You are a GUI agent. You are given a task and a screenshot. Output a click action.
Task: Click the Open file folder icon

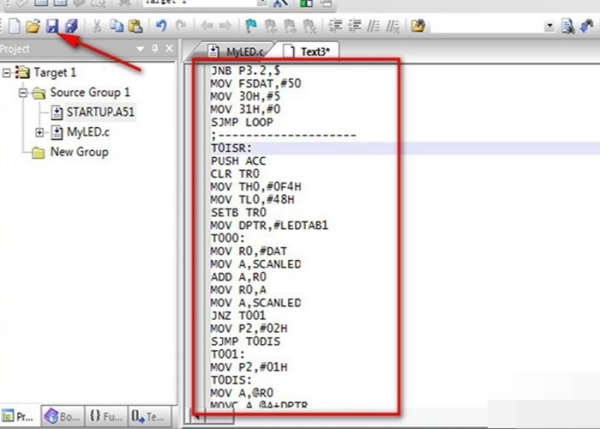pos(32,24)
